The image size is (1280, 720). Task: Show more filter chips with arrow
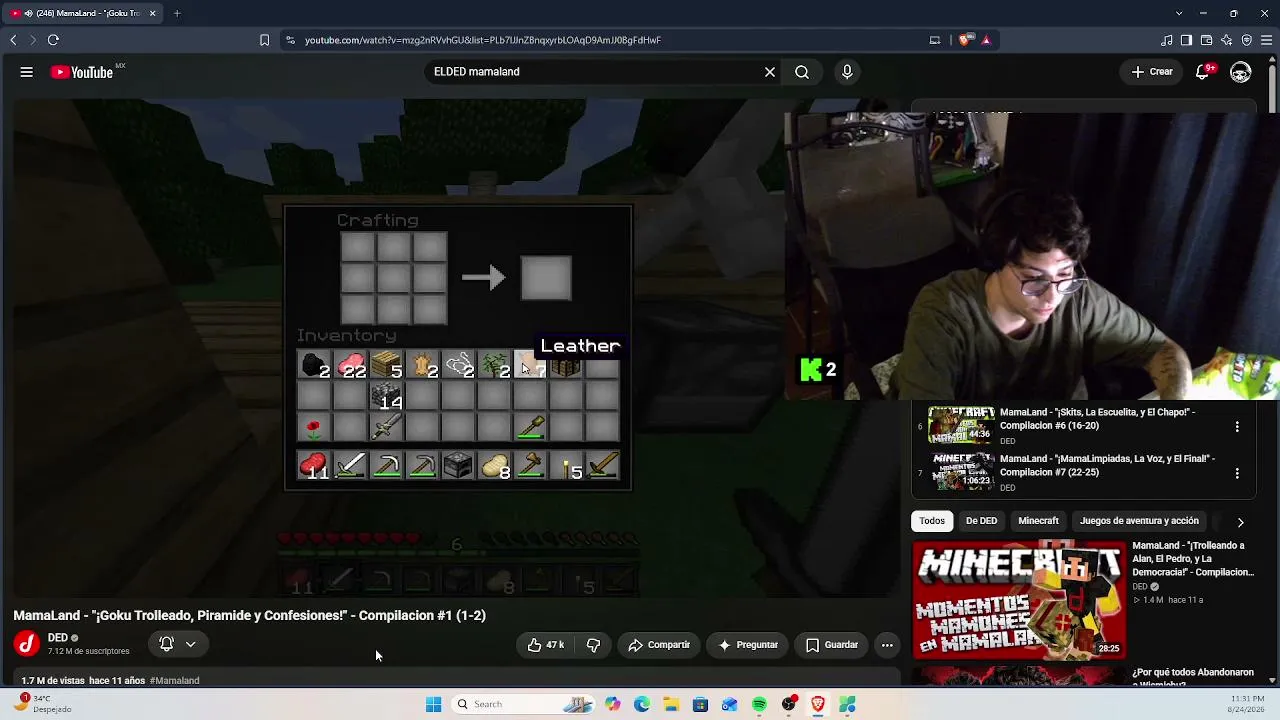(x=1240, y=522)
